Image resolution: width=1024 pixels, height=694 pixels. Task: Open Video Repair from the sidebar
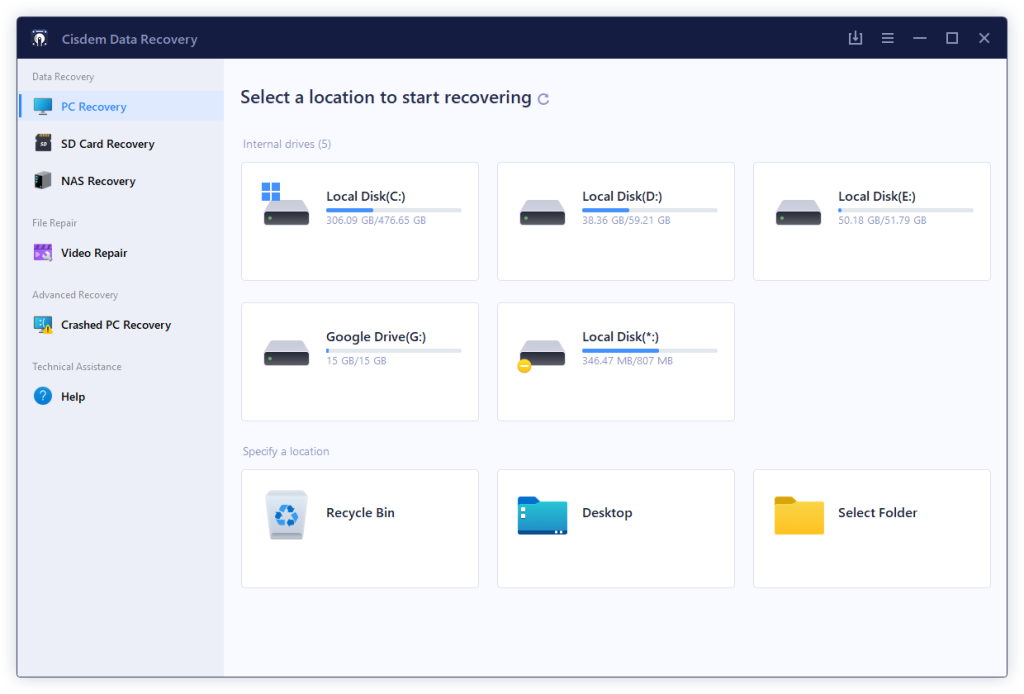point(121,253)
